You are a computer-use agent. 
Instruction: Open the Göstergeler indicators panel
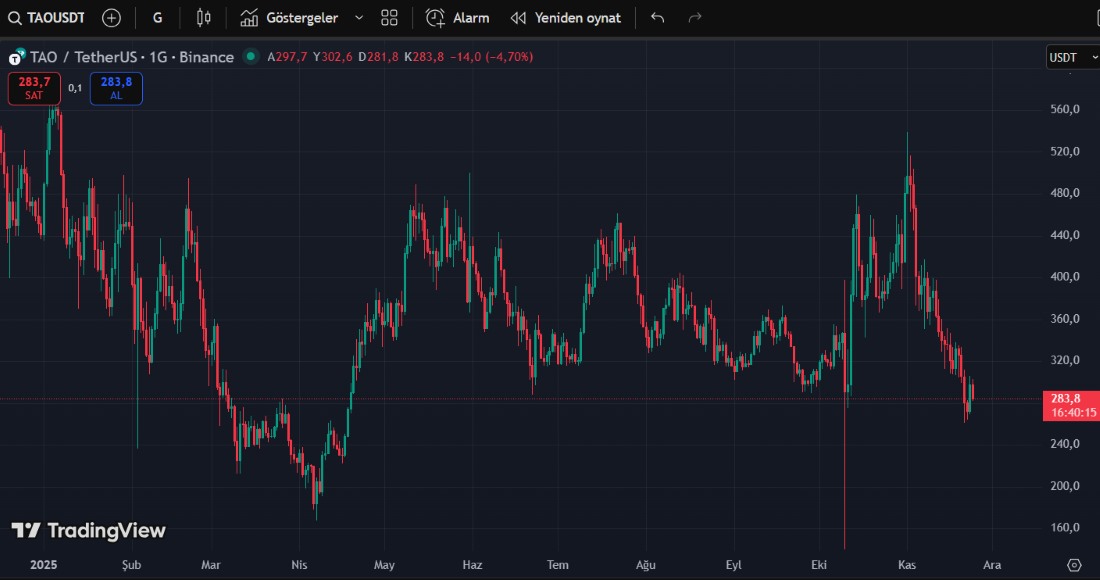290,18
